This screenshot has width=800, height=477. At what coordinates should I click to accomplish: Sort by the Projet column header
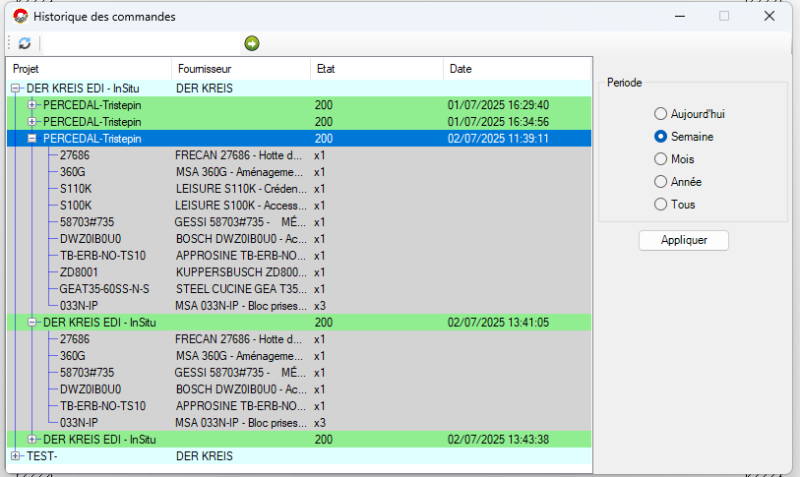tap(89, 69)
